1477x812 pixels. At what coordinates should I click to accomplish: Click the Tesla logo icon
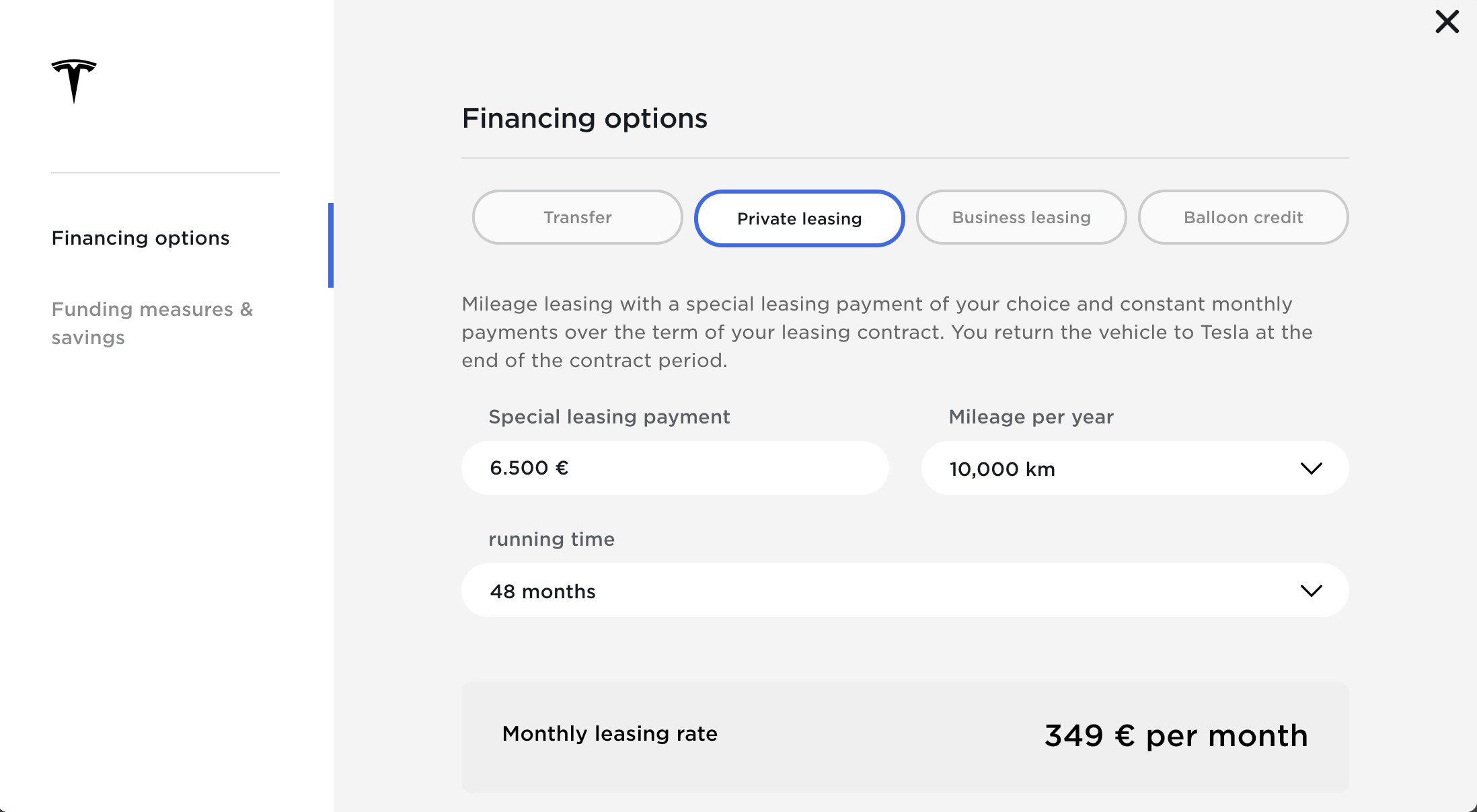(74, 81)
